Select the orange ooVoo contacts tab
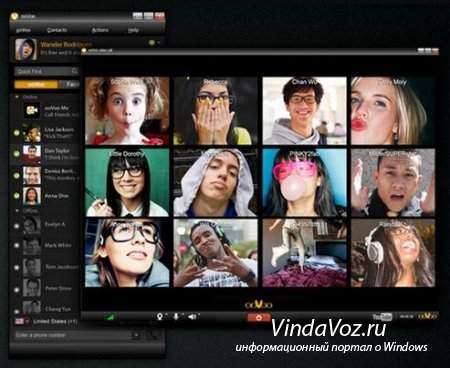This screenshot has width=450, height=368. 36,85
